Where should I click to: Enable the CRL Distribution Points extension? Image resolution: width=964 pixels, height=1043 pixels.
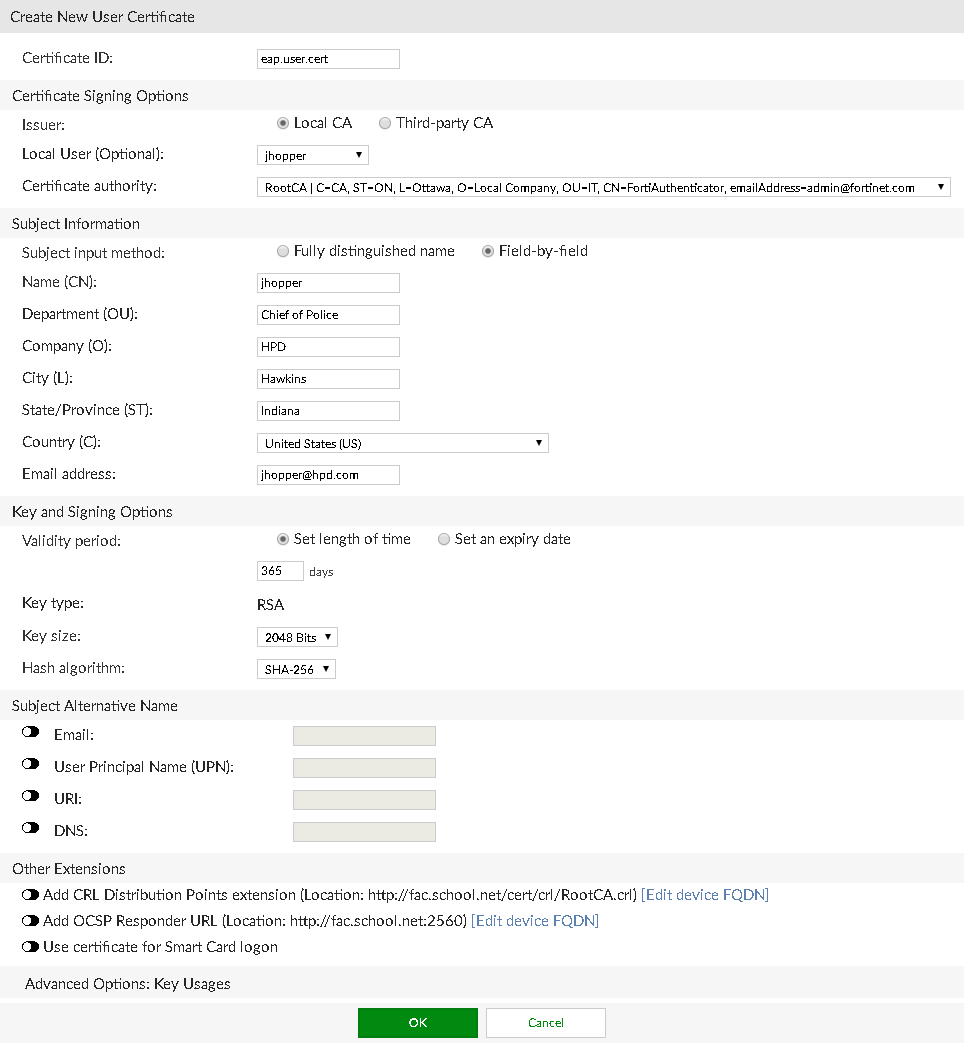point(31,894)
